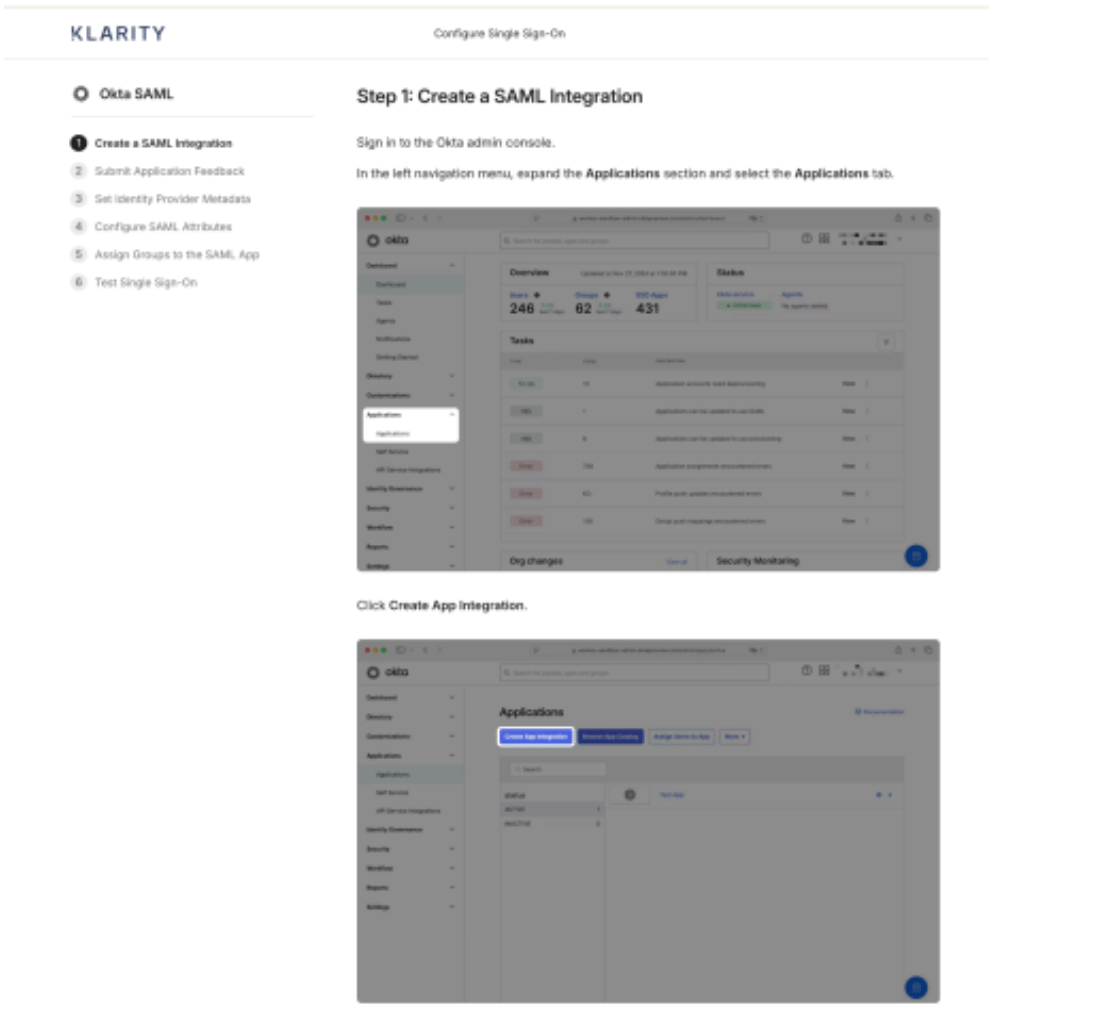1100x1016 pixels.
Task: Click the Assign Users to App button
Action: click(x=682, y=737)
